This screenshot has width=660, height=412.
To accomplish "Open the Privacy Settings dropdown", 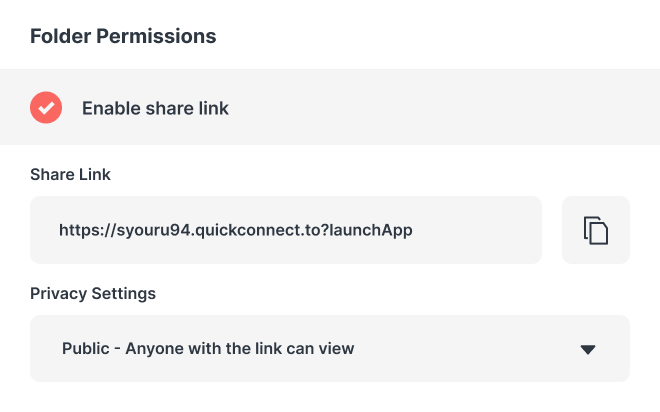I will click(330, 349).
